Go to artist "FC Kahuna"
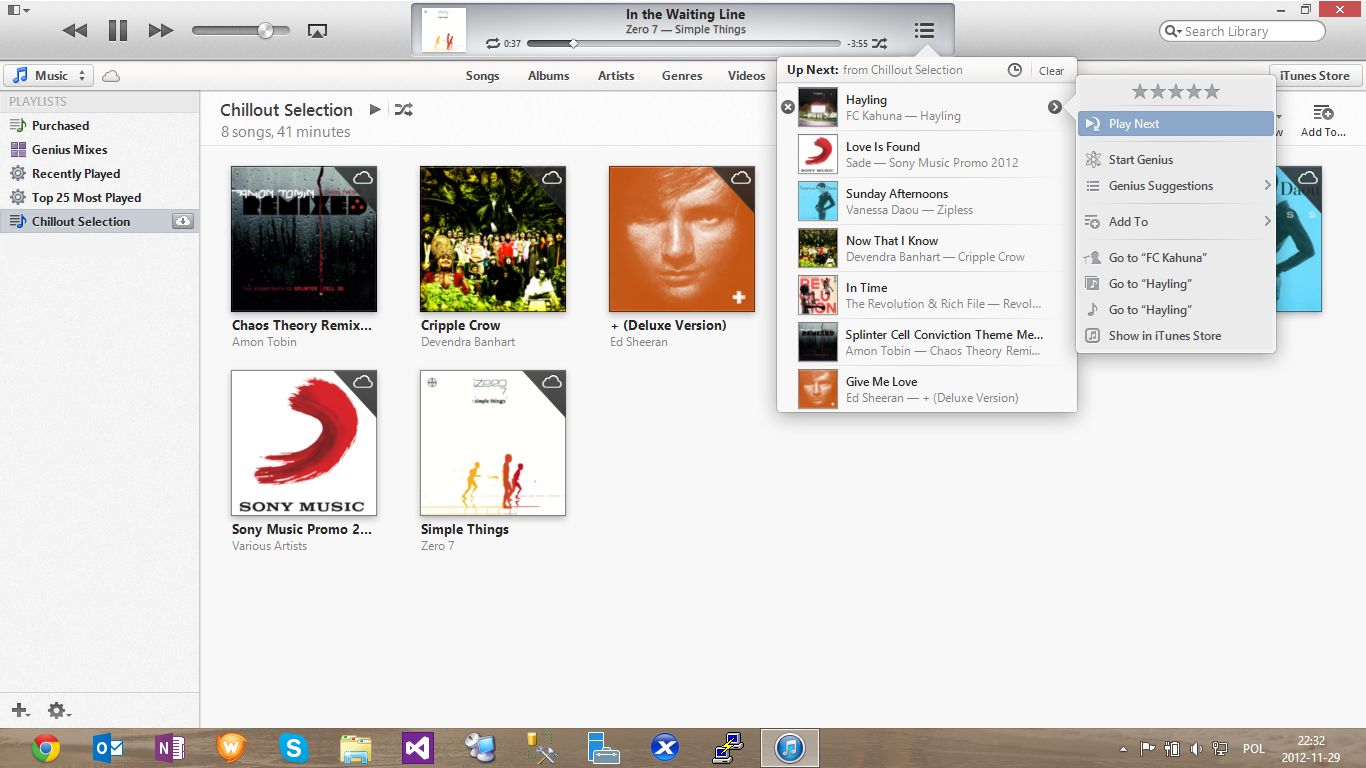The width and height of the screenshot is (1366, 768). [1175, 258]
